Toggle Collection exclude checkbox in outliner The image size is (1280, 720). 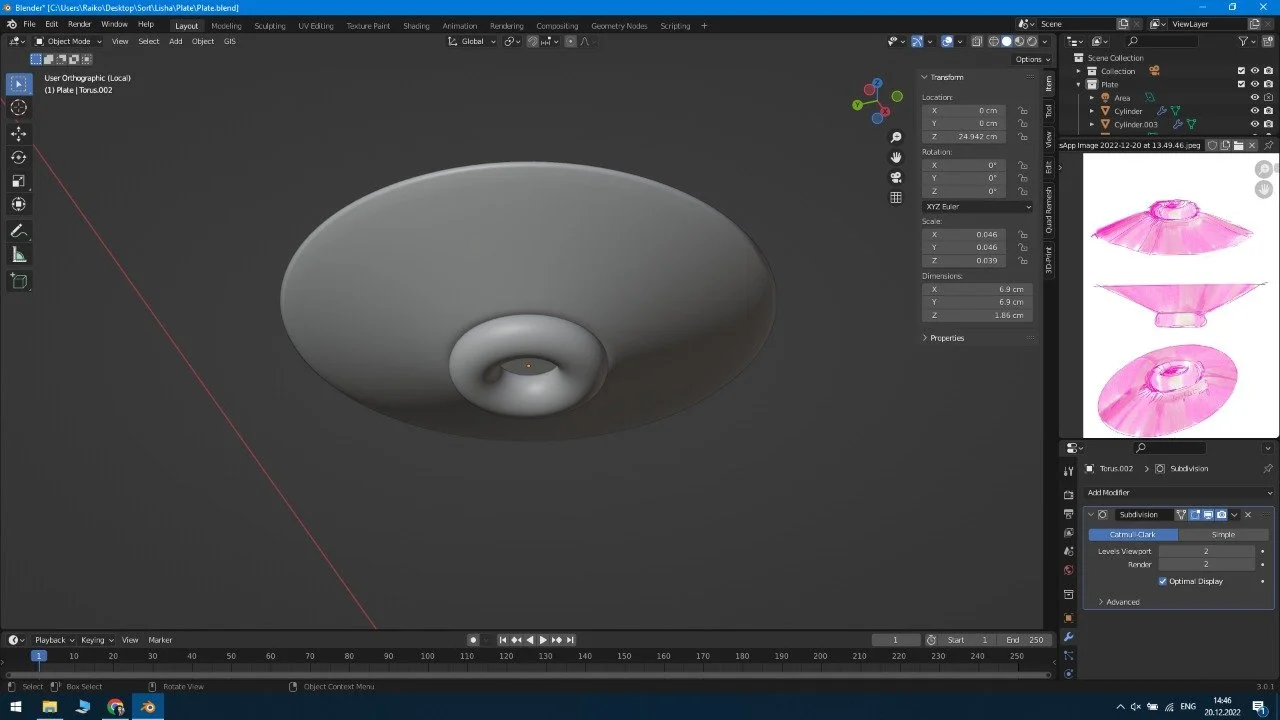pos(1241,71)
